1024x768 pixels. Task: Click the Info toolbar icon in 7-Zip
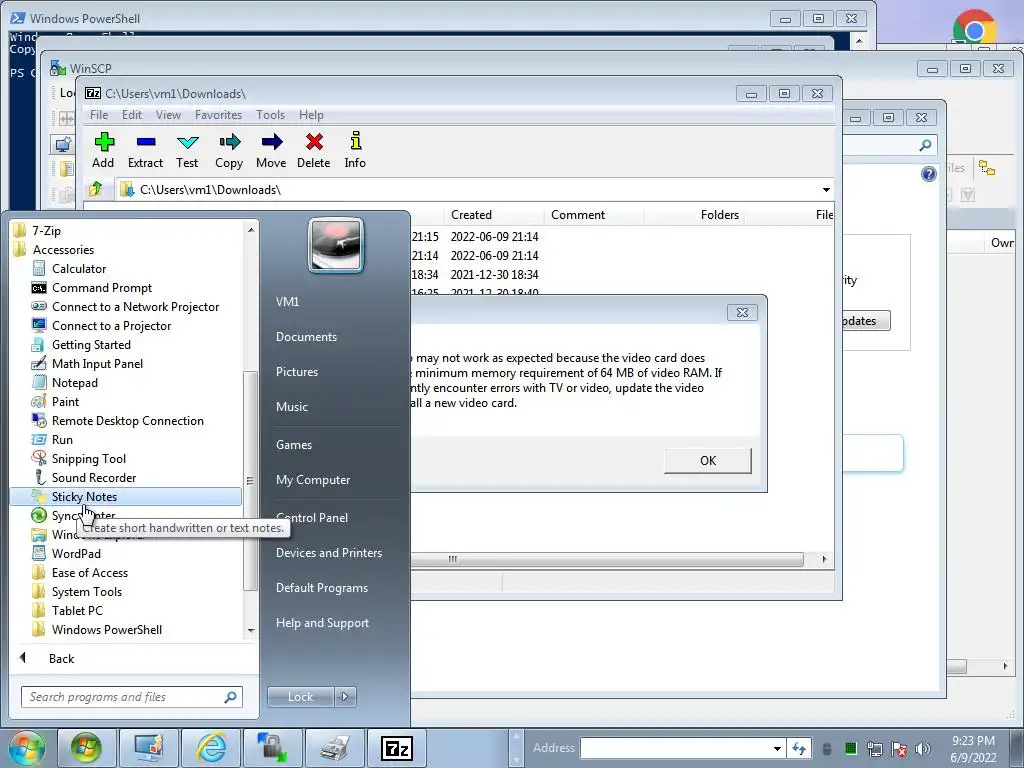(355, 150)
